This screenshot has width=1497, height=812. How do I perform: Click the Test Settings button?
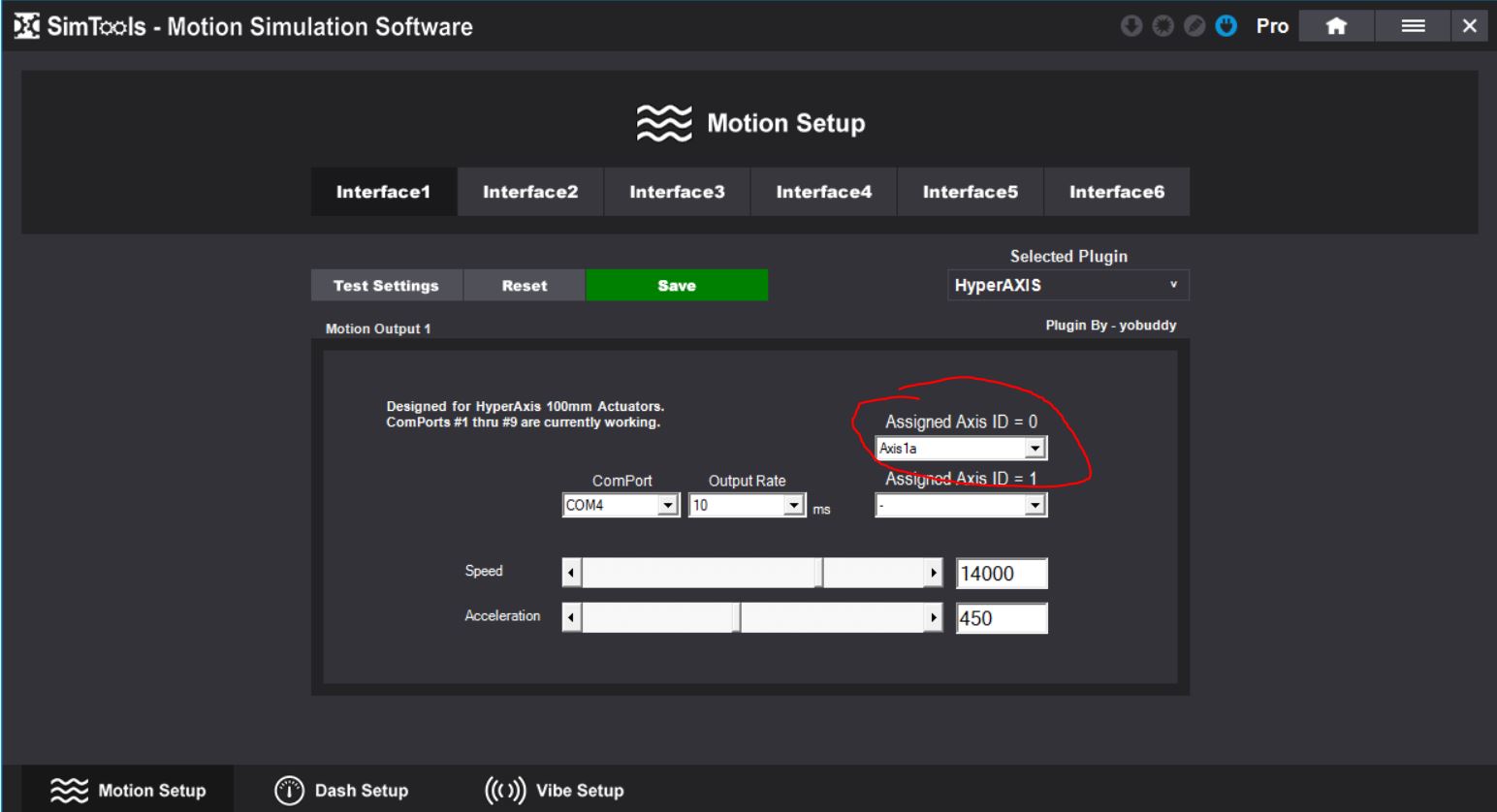click(x=386, y=285)
